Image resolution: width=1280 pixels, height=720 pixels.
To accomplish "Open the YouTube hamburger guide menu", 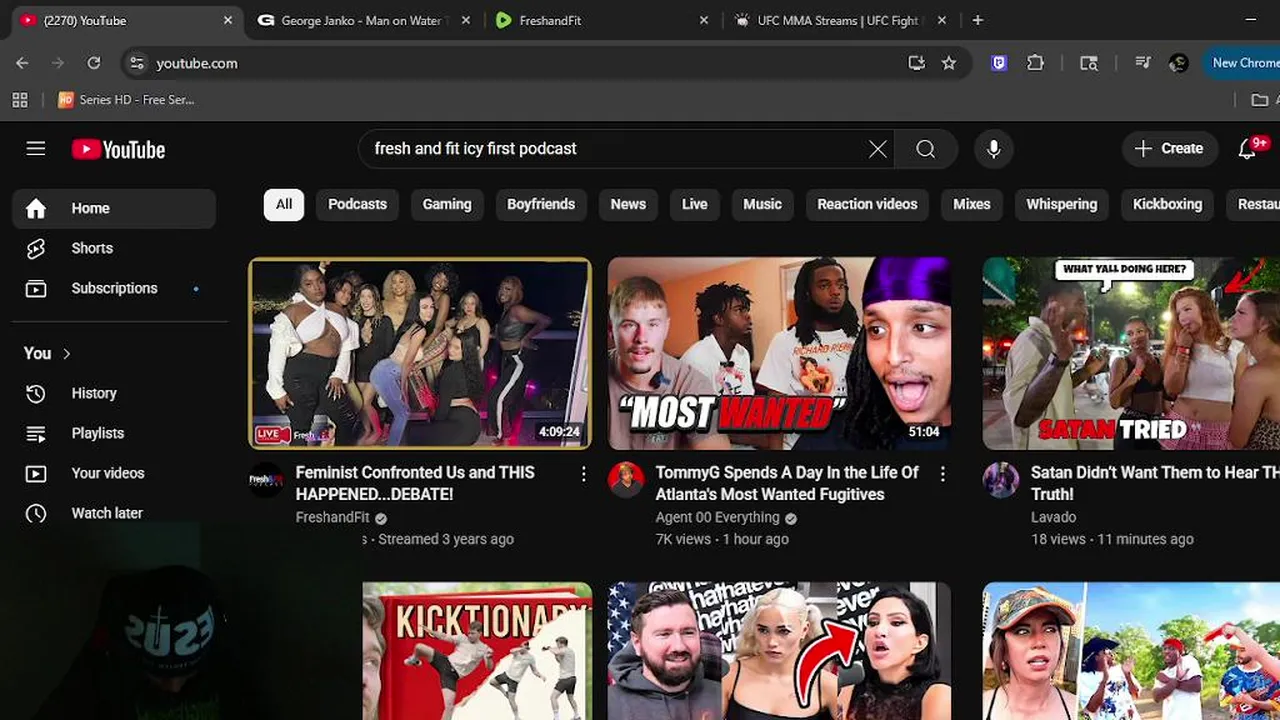I will (36, 149).
